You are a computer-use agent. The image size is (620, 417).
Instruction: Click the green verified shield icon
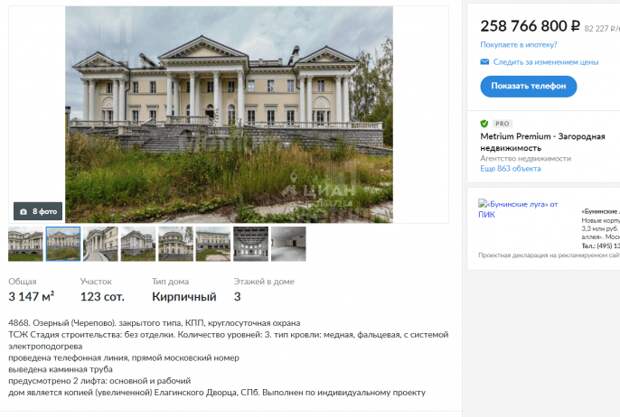(484, 123)
